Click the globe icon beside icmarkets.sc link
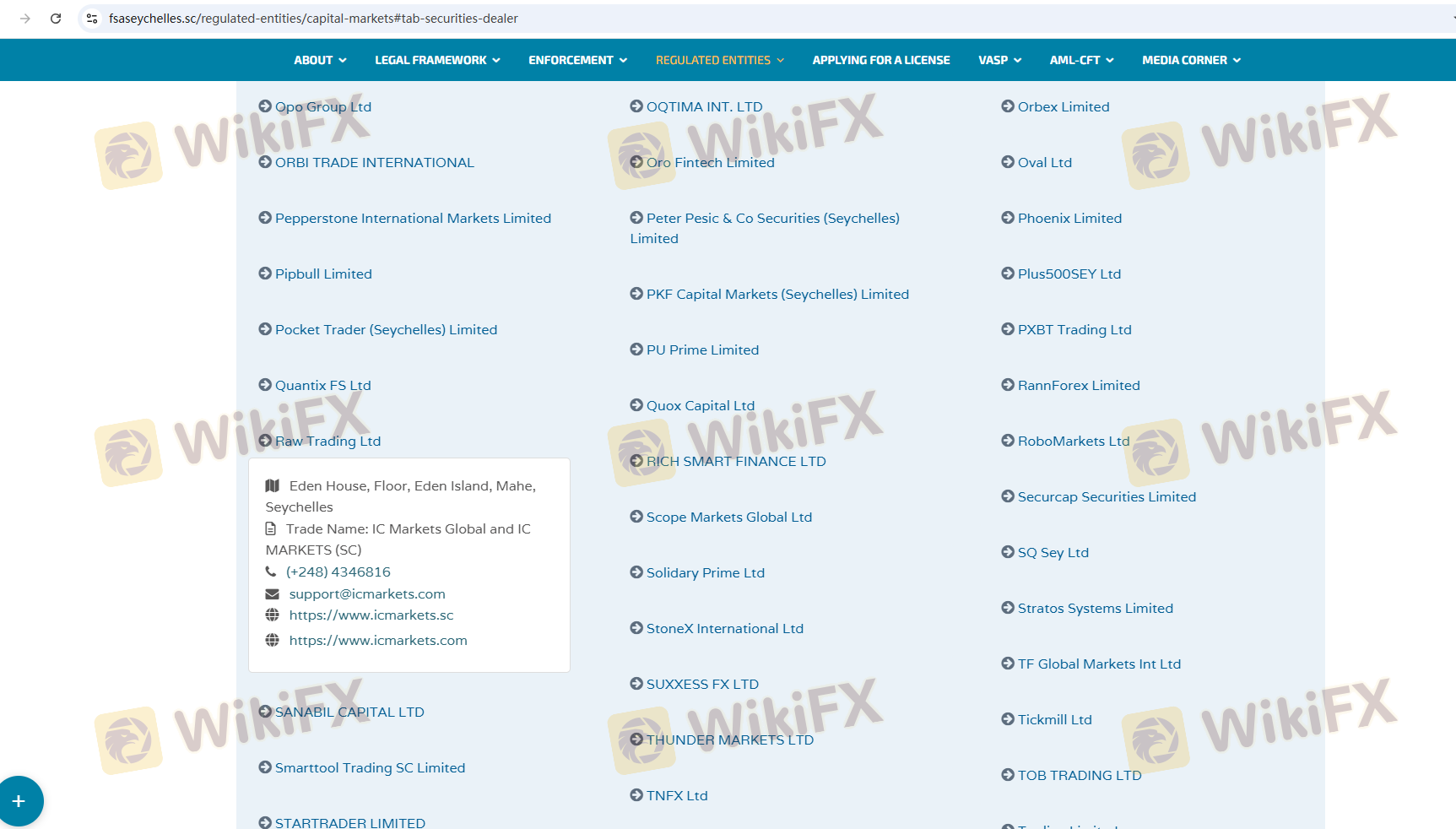The image size is (1456, 829). pyautogui.click(x=272, y=615)
